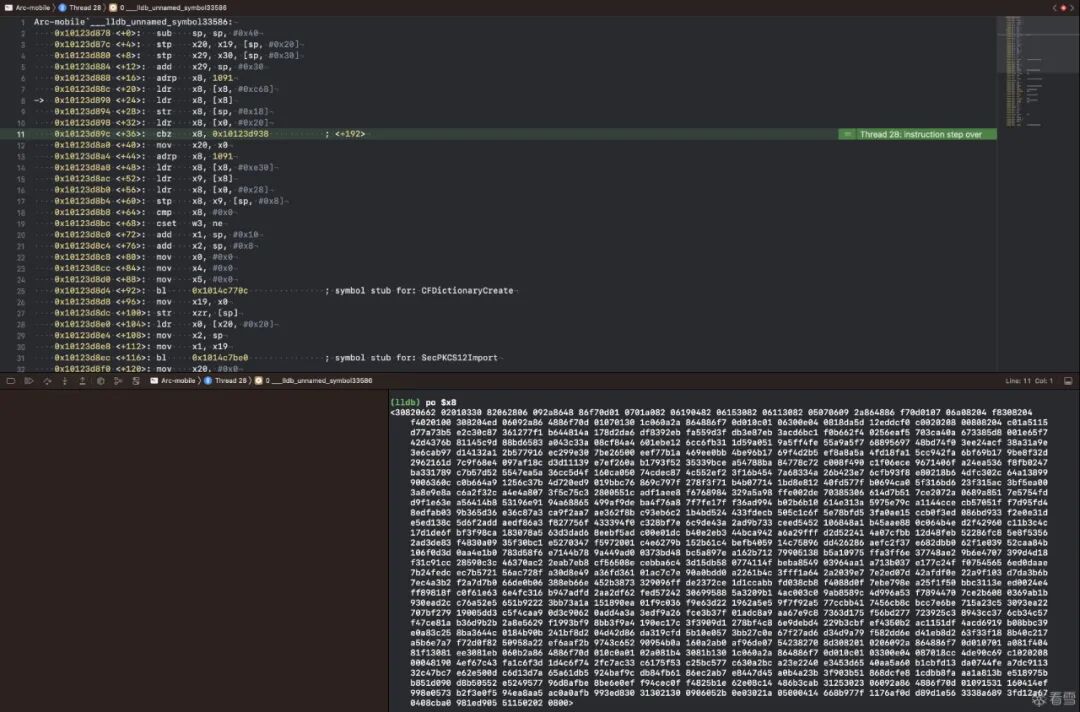Viewport: 1080px width, 712px height.
Task: Click the code minimap on the right
Action: (x=1037, y=72)
